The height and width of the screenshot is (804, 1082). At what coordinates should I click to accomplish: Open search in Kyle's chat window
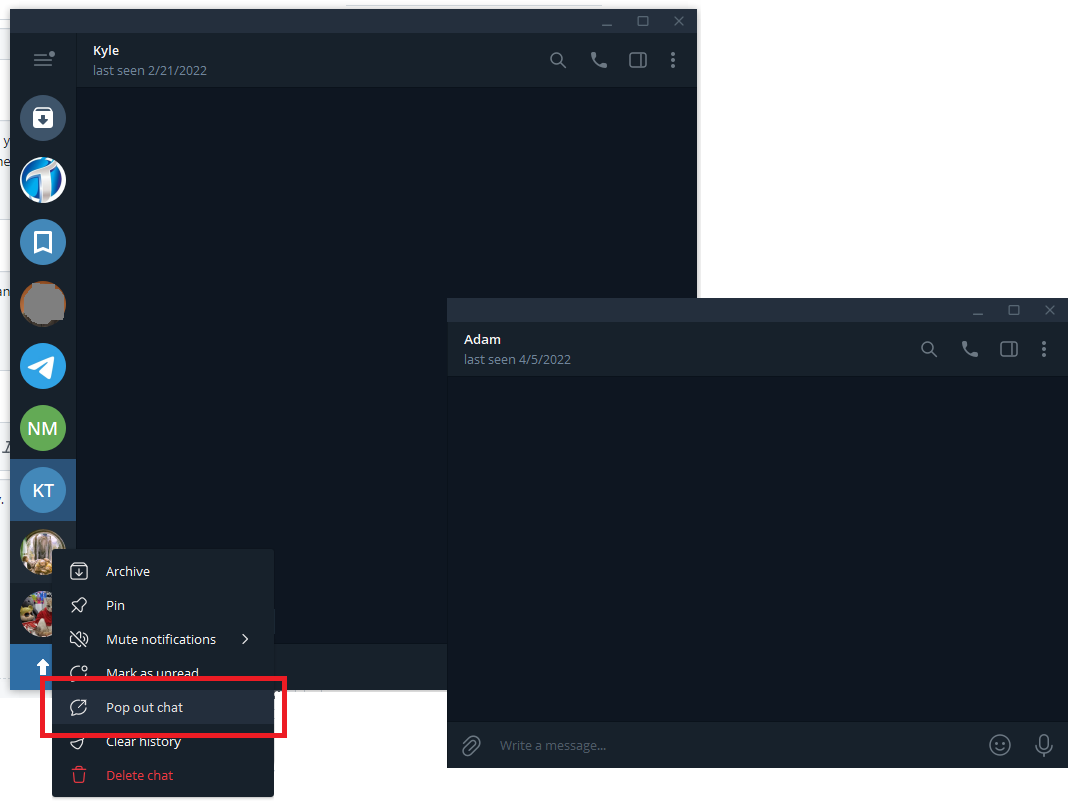click(x=558, y=60)
